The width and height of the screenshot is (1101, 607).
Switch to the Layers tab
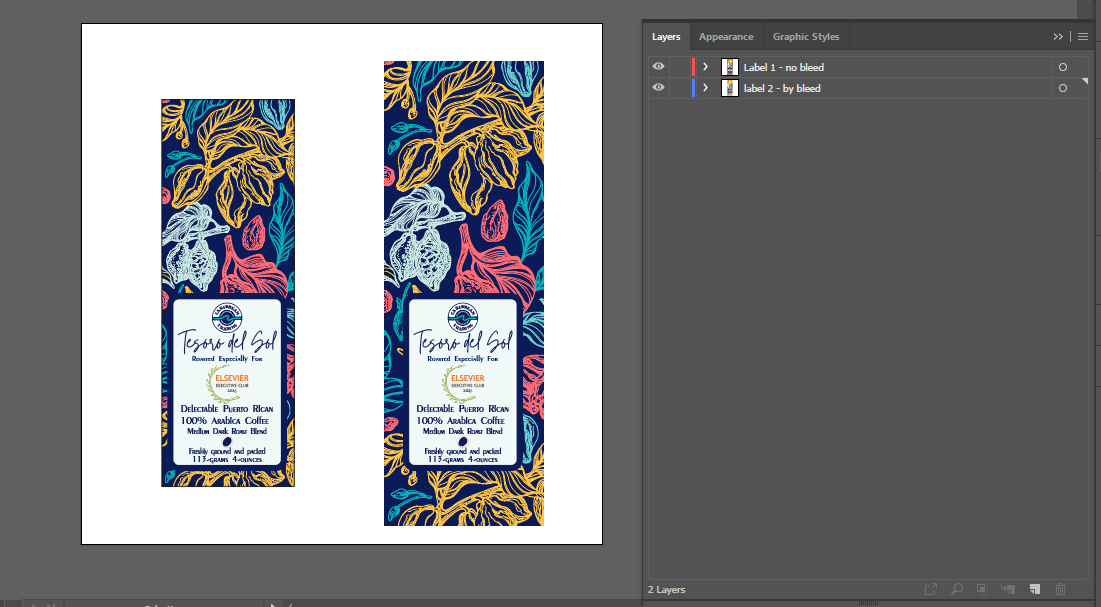666,37
